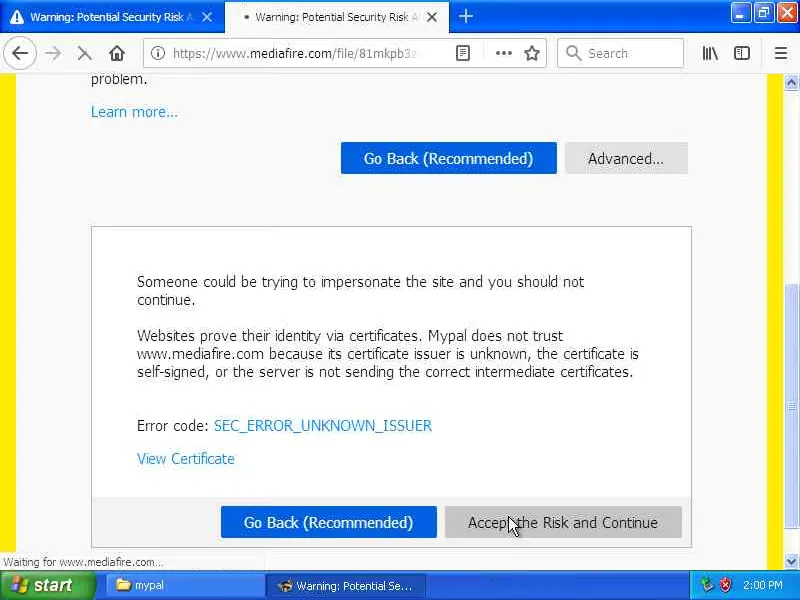
Task: Go to the Home page icon
Action: [x=117, y=53]
